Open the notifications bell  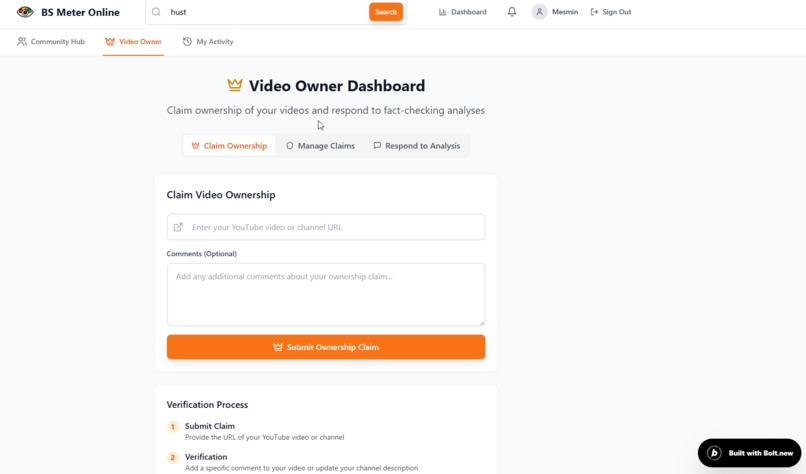click(512, 12)
